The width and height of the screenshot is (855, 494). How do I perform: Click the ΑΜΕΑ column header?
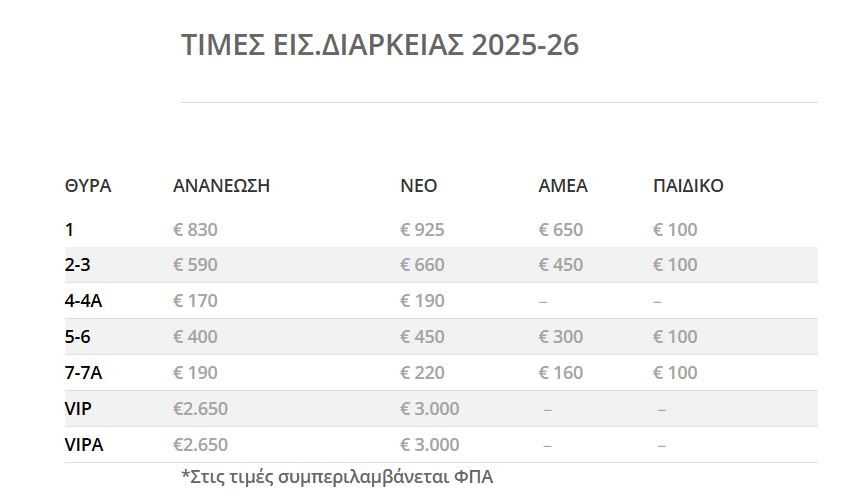563,186
